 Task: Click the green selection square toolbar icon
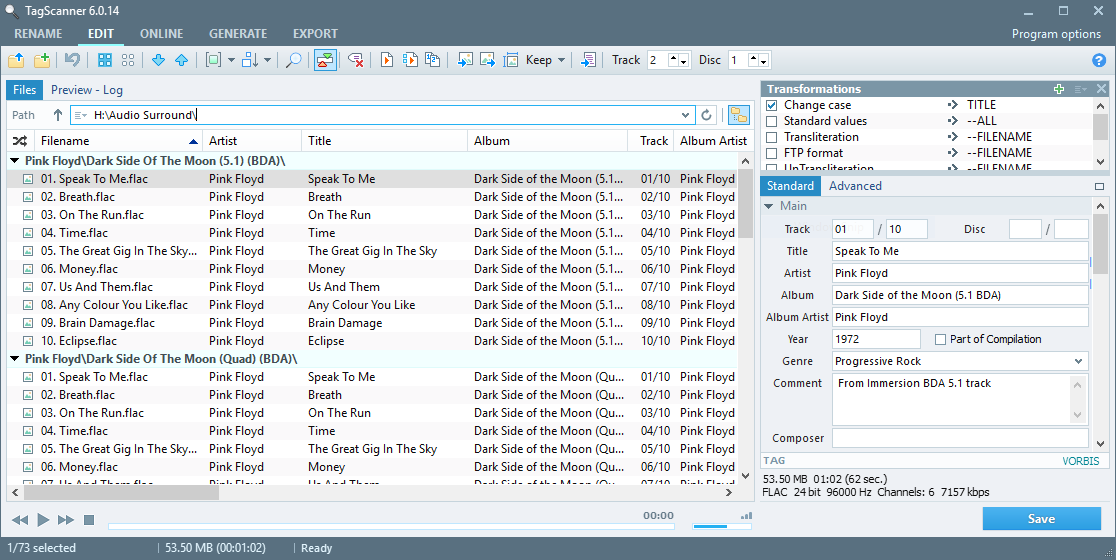point(213,60)
